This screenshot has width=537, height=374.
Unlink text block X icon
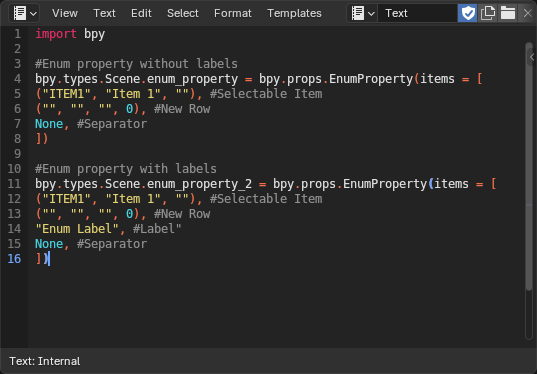point(527,13)
